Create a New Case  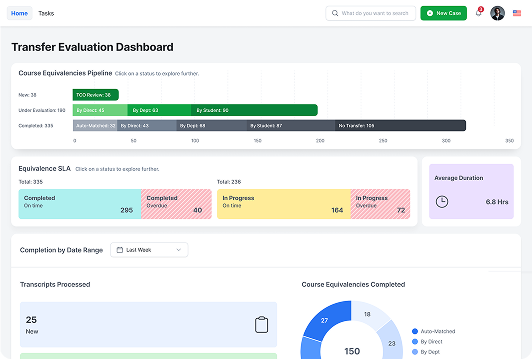[443, 13]
